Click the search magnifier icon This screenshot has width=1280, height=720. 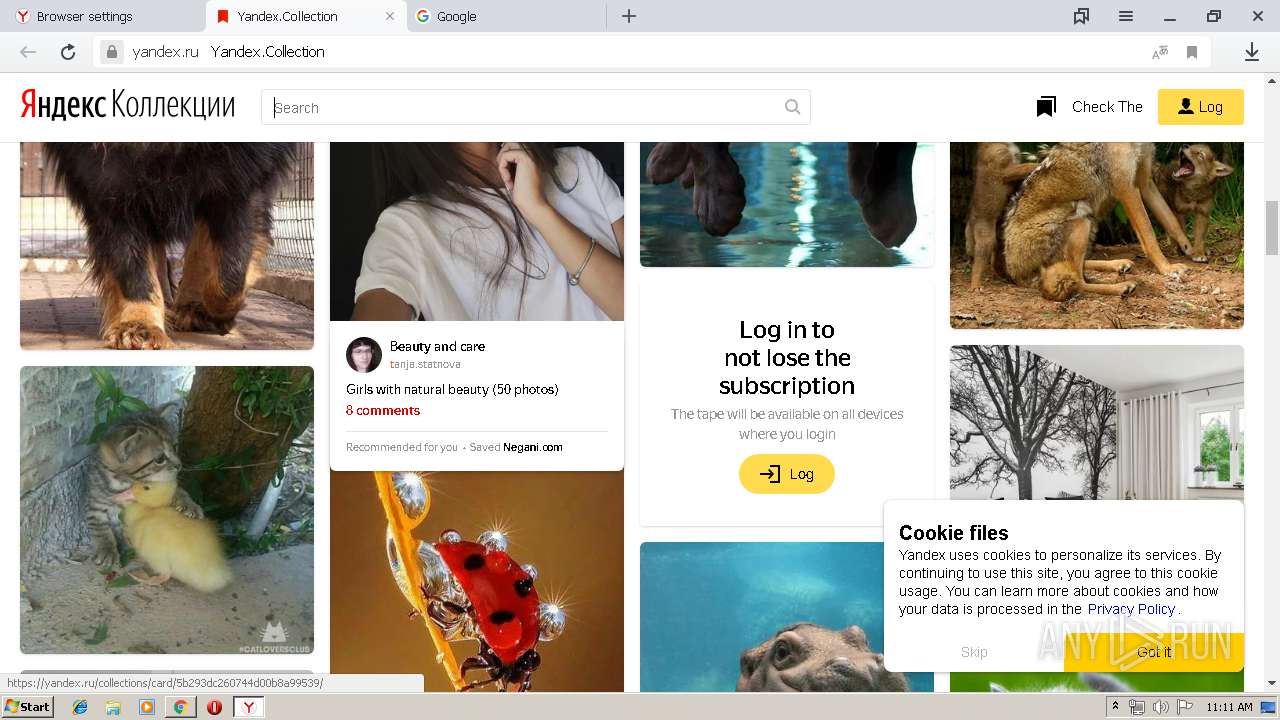792,107
